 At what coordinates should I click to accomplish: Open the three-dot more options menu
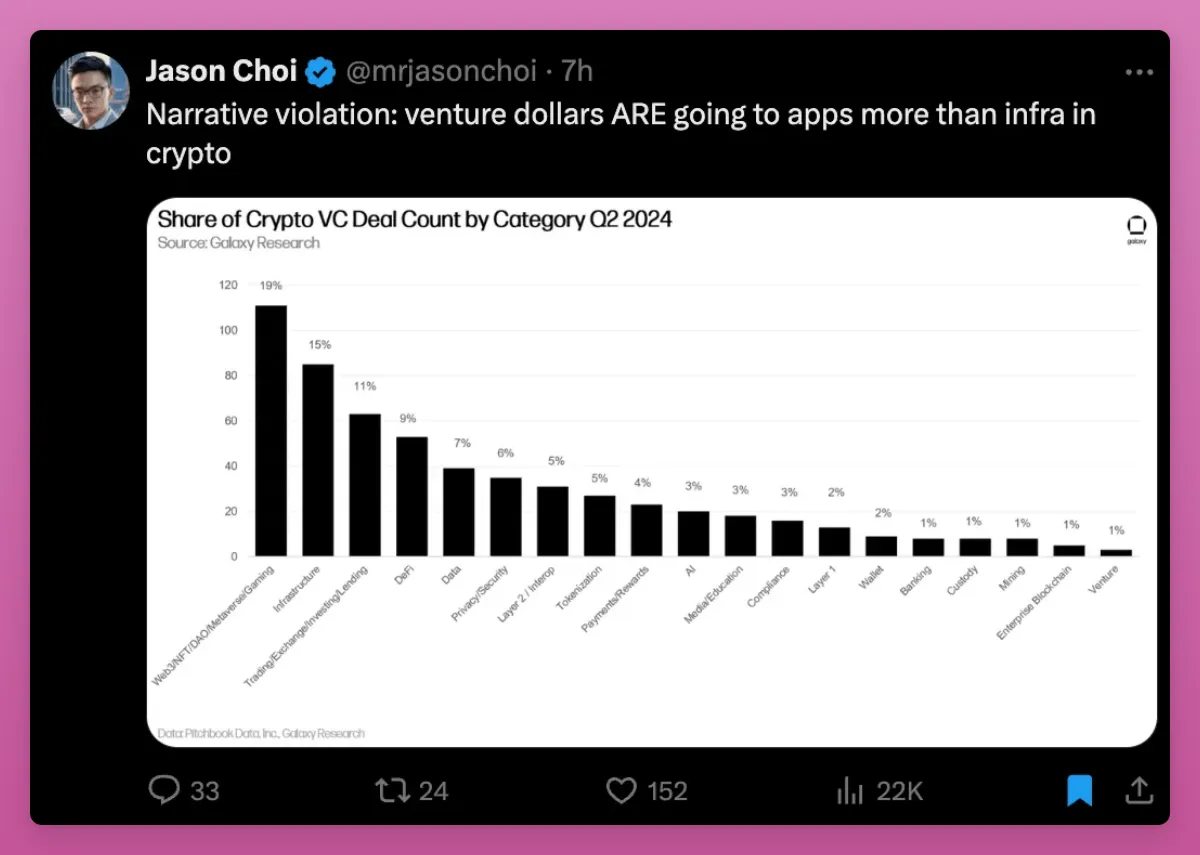click(1139, 72)
